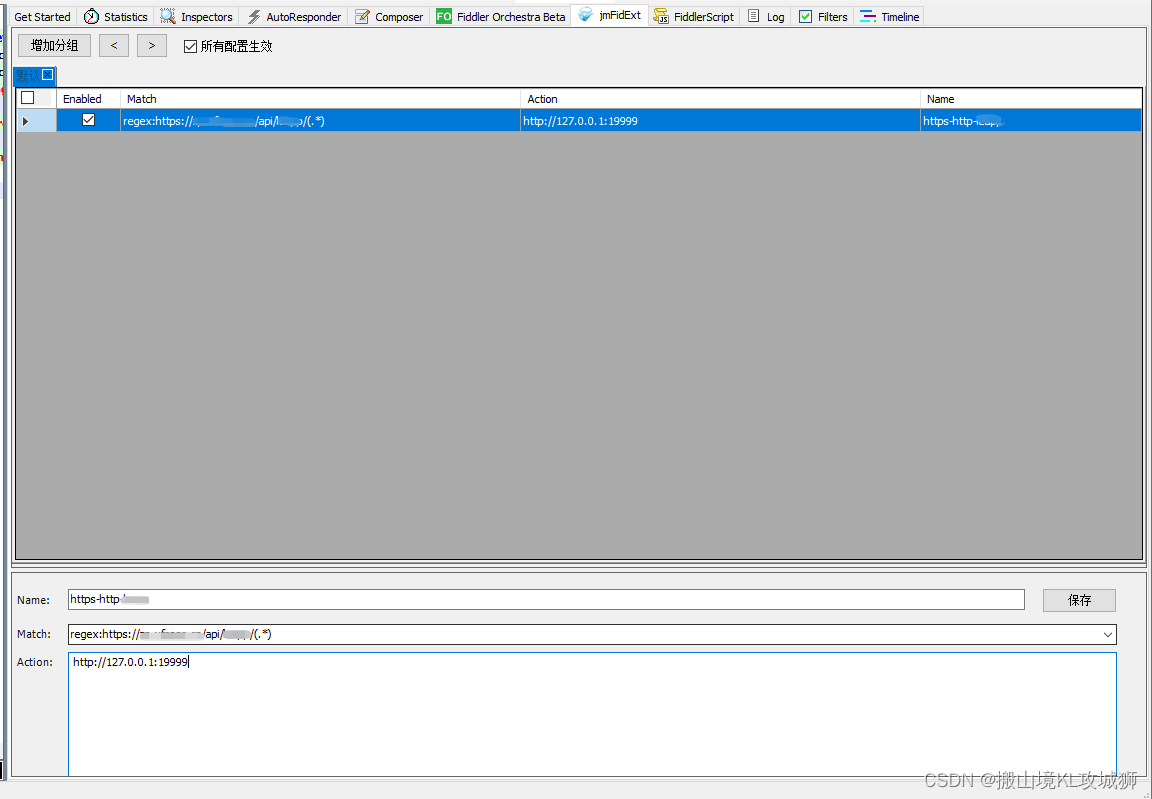Open the Composer tab
The image size is (1152, 799).
click(389, 16)
